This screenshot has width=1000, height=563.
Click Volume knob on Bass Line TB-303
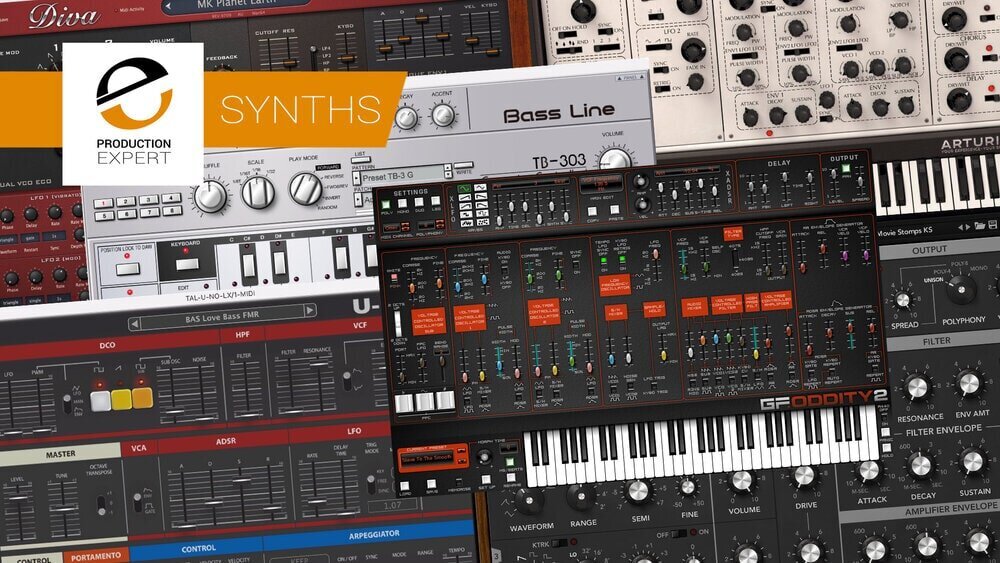(615, 159)
